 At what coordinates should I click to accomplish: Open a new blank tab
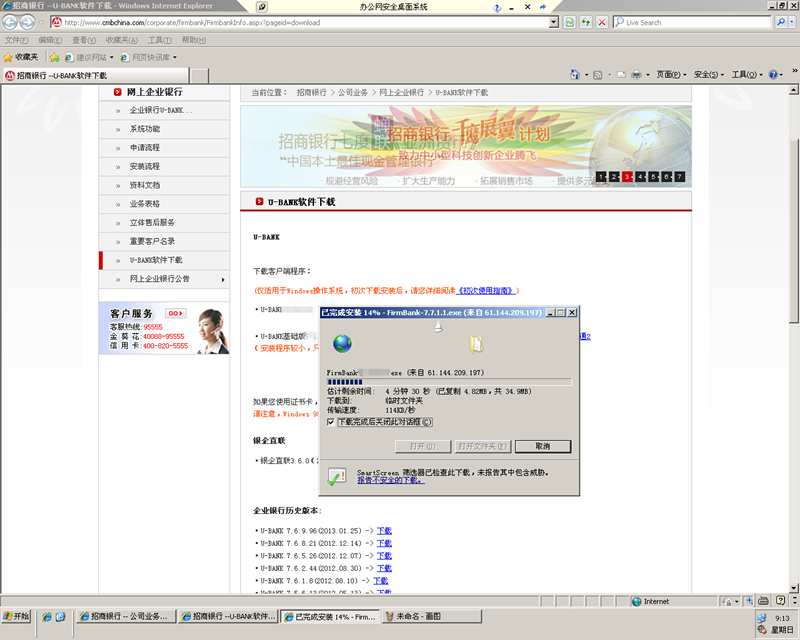[x=199, y=76]
